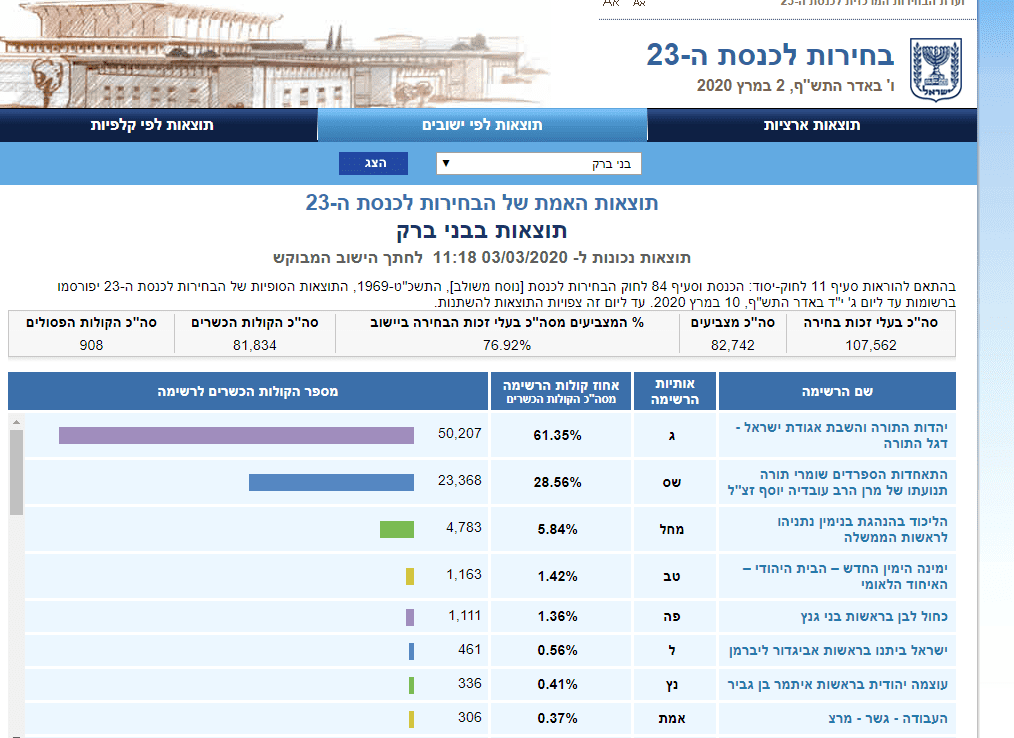The height and width of the screenshot is (738, 1014).
Task: Open the עוצמה יהודית איתמר בן גביר link
Action: point(837,684)
